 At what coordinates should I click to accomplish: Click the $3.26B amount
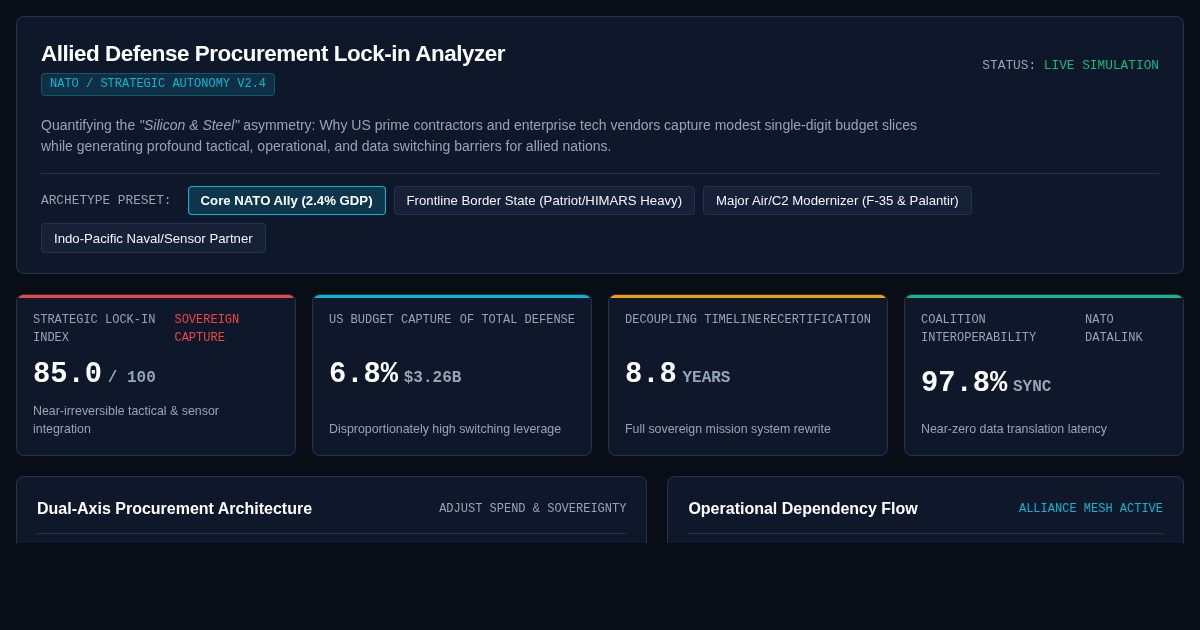(432, 377)
